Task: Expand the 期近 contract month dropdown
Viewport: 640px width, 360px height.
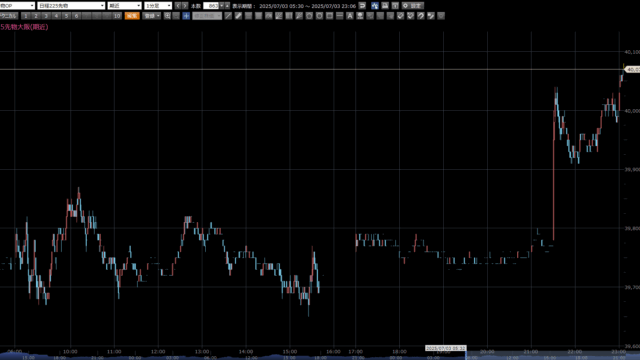Action: tap(124, 6)
